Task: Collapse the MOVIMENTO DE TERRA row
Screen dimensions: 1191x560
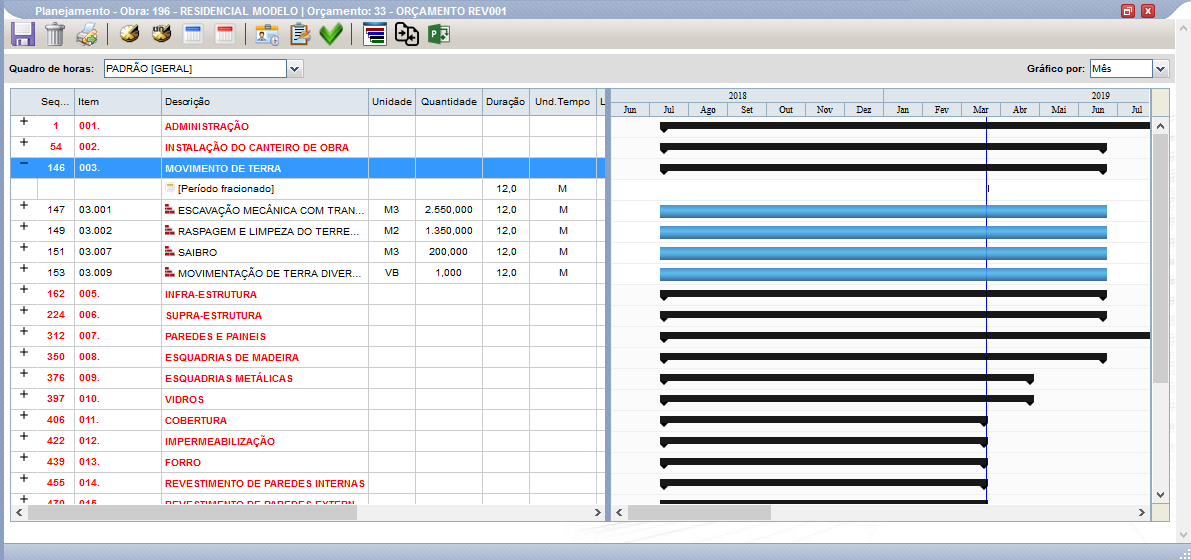Action: pyautogui.click(x=24, y=163)
